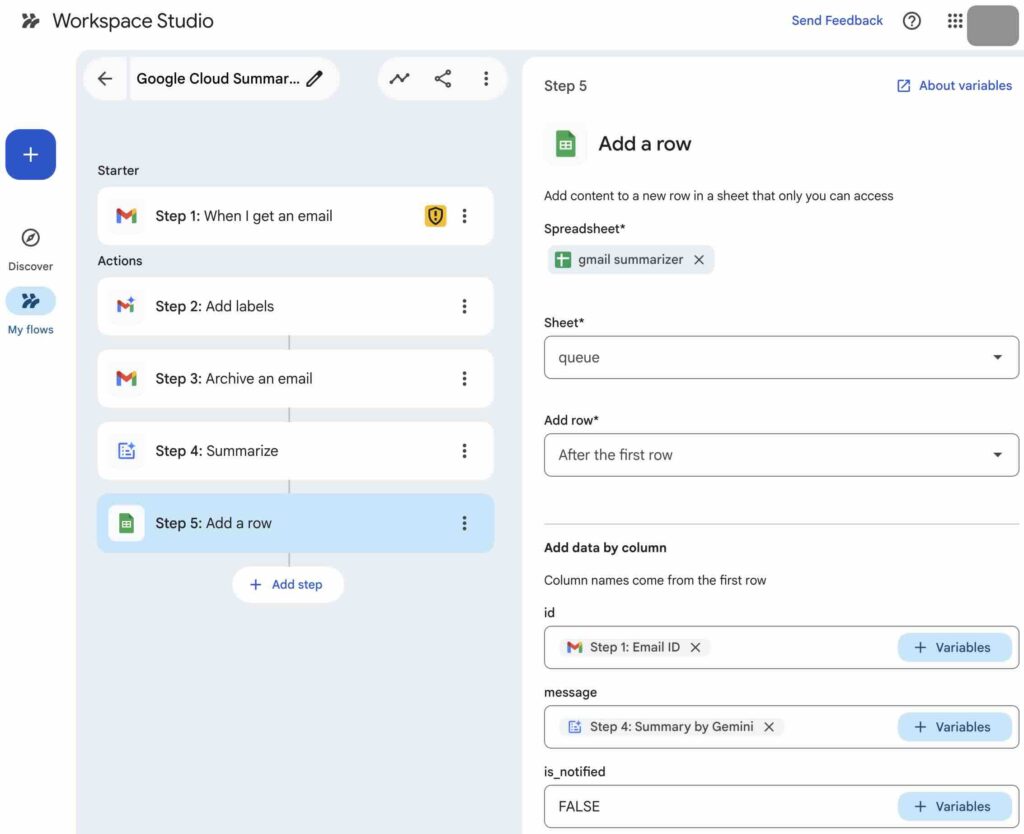
Task: Remove the gmail summarizer spreadsheet chip
Action: pos(699,260)
